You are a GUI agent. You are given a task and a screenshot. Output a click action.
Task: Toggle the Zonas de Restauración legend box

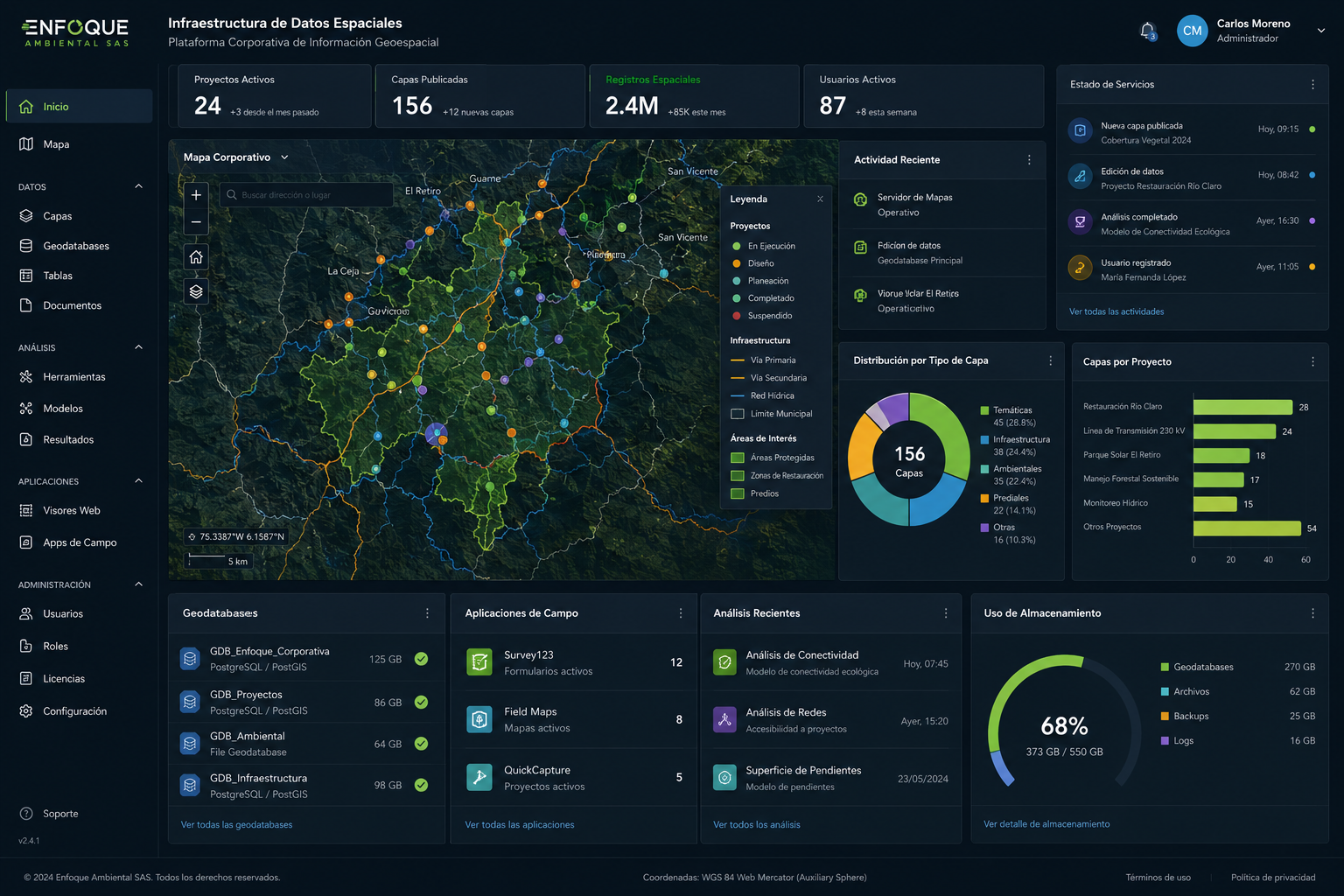(x=738, y=476)
